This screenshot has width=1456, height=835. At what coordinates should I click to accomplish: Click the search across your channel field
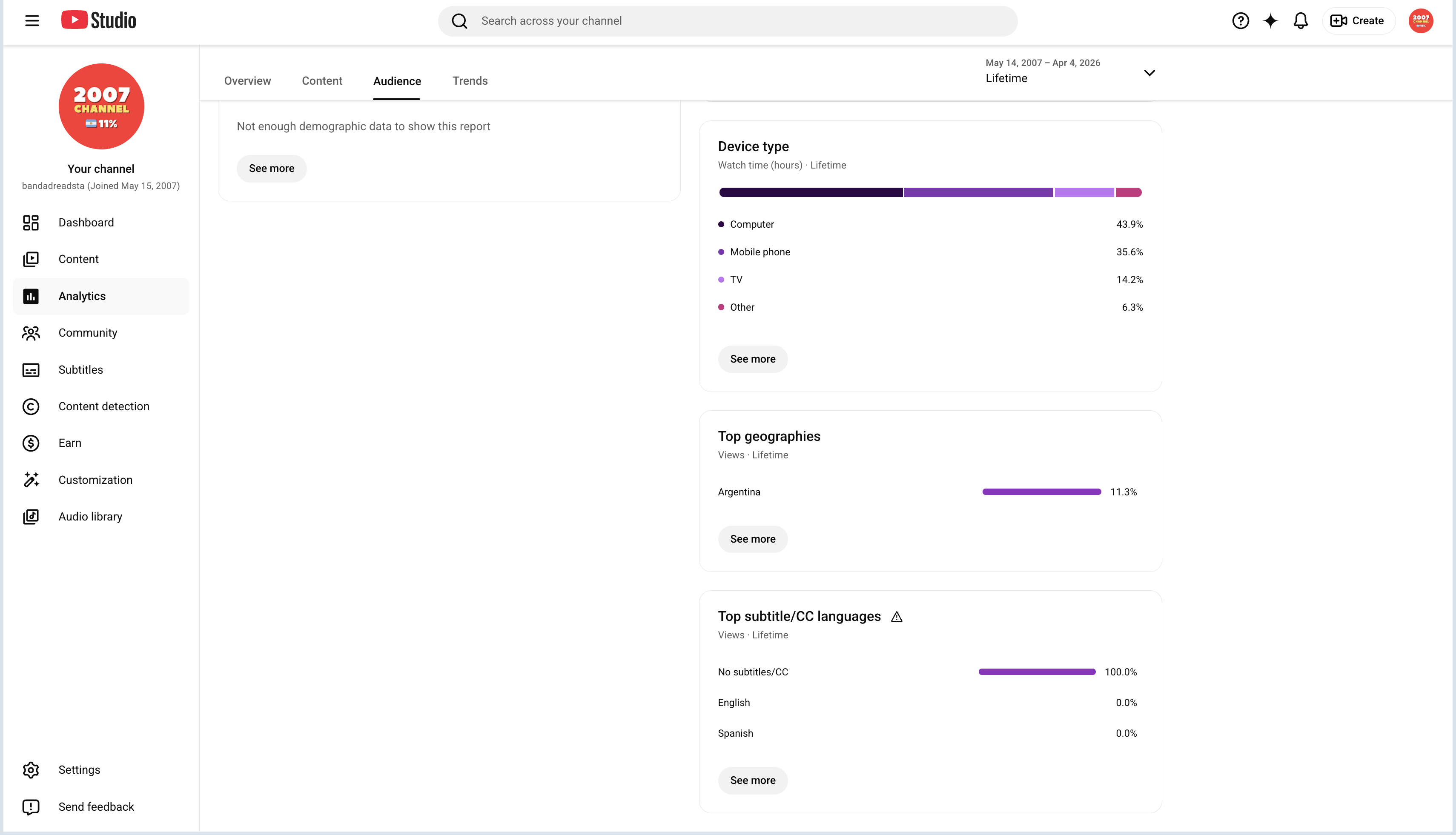728,21
